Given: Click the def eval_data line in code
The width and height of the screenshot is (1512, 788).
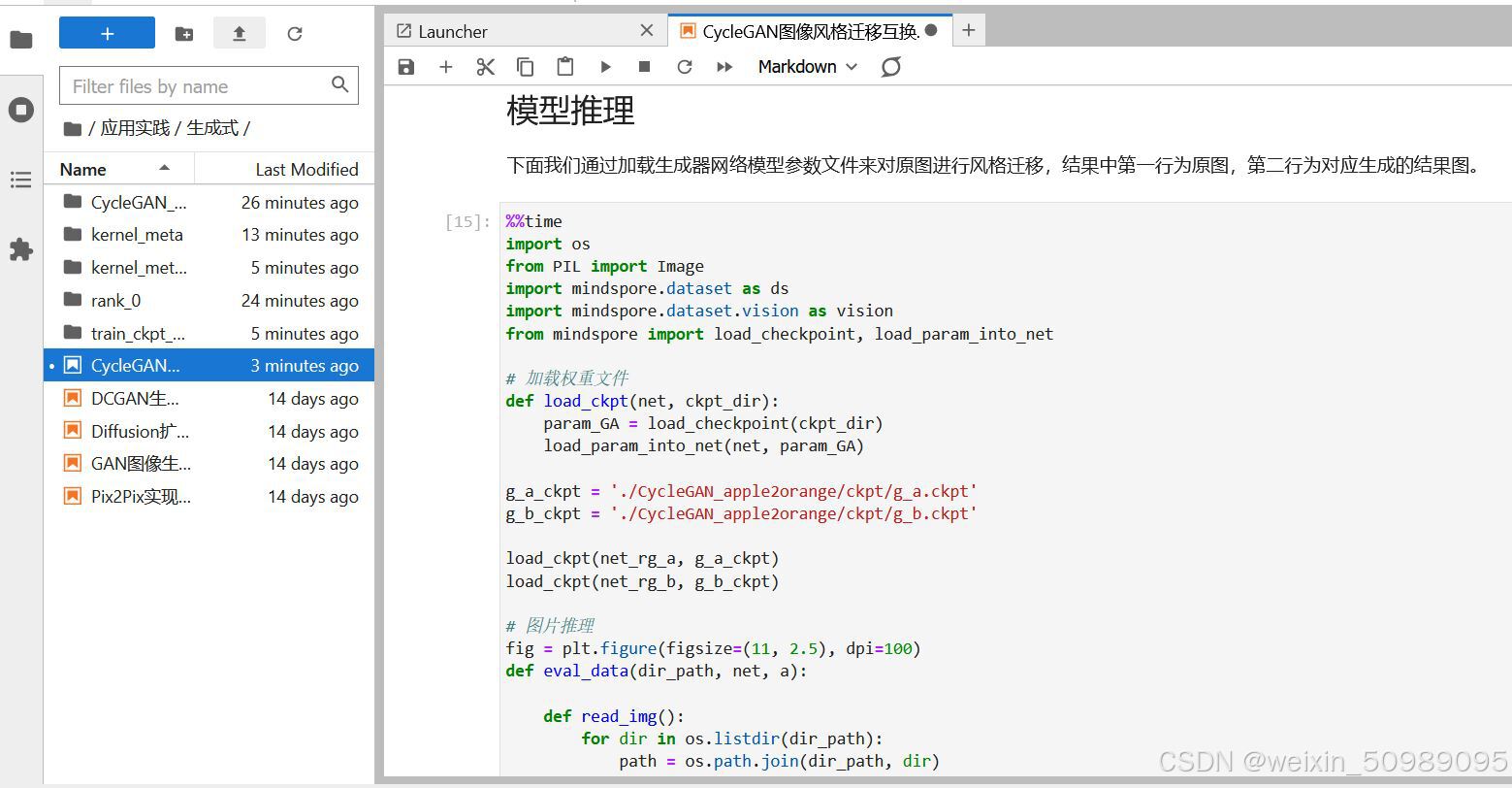Looking at the screenshot, I should [656, 671].
